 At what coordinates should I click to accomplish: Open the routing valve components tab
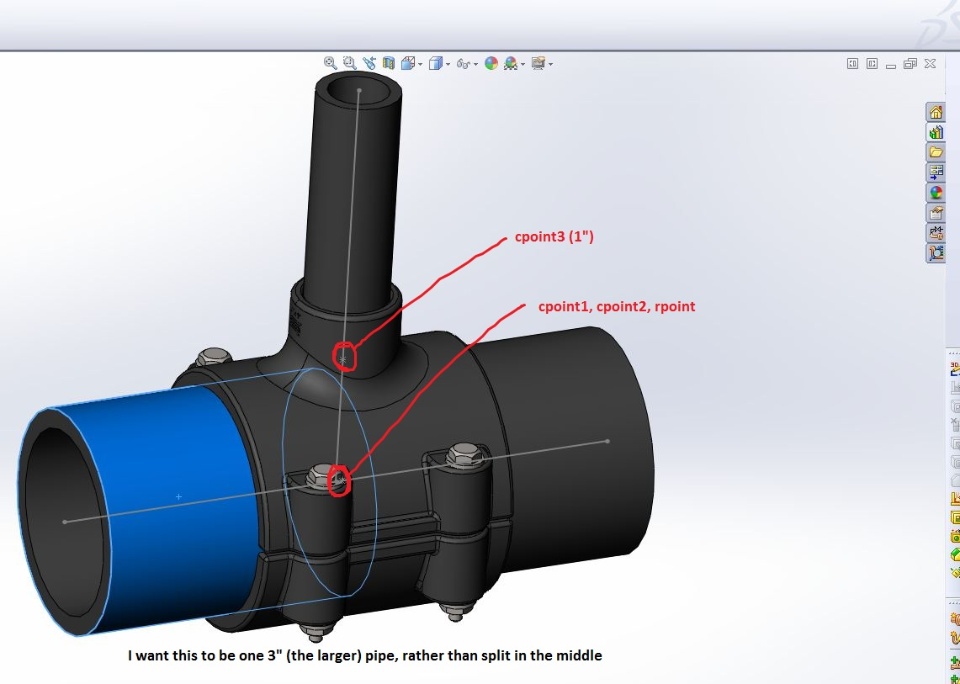pos(936,233)
